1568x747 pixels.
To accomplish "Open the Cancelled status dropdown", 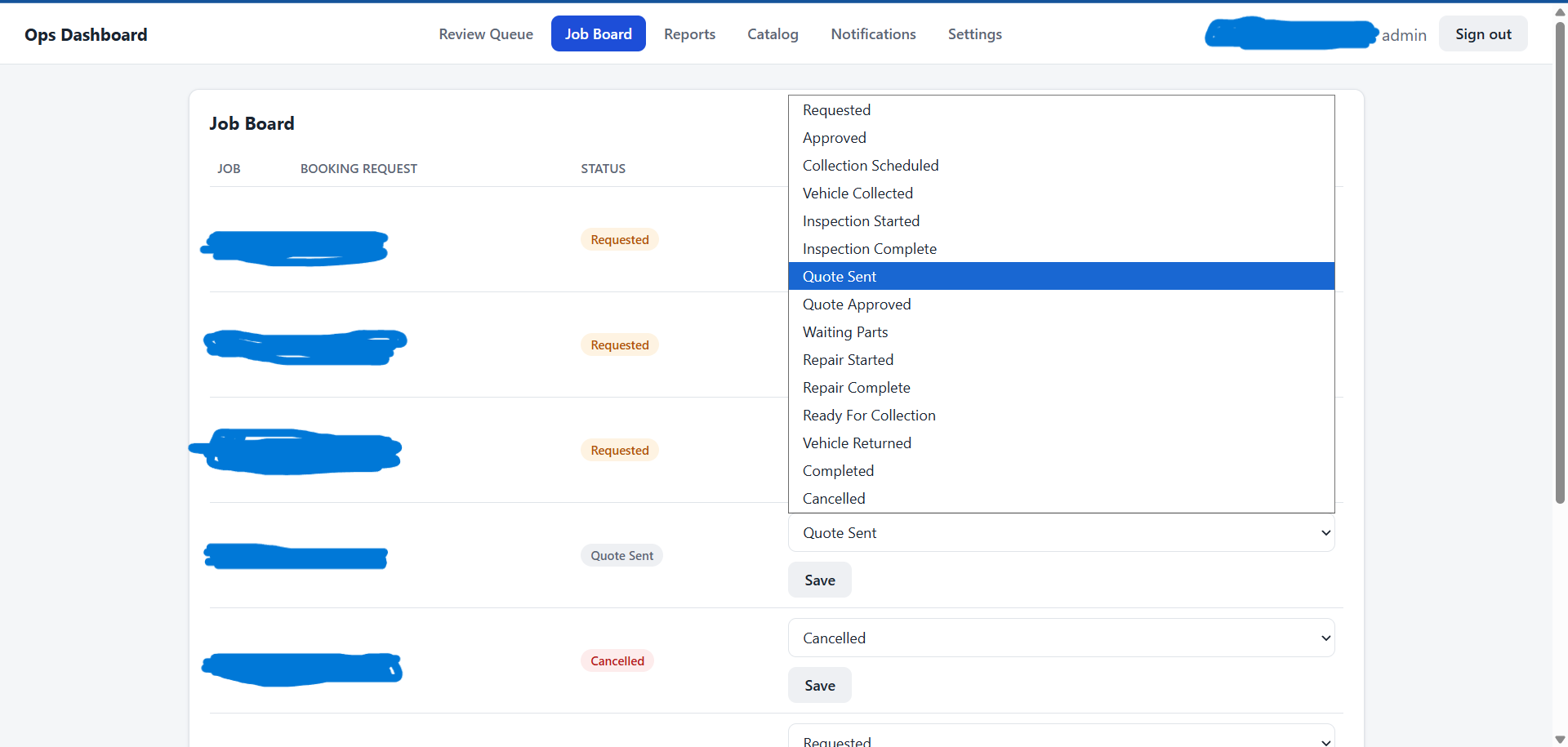I will coord(1061,638).
